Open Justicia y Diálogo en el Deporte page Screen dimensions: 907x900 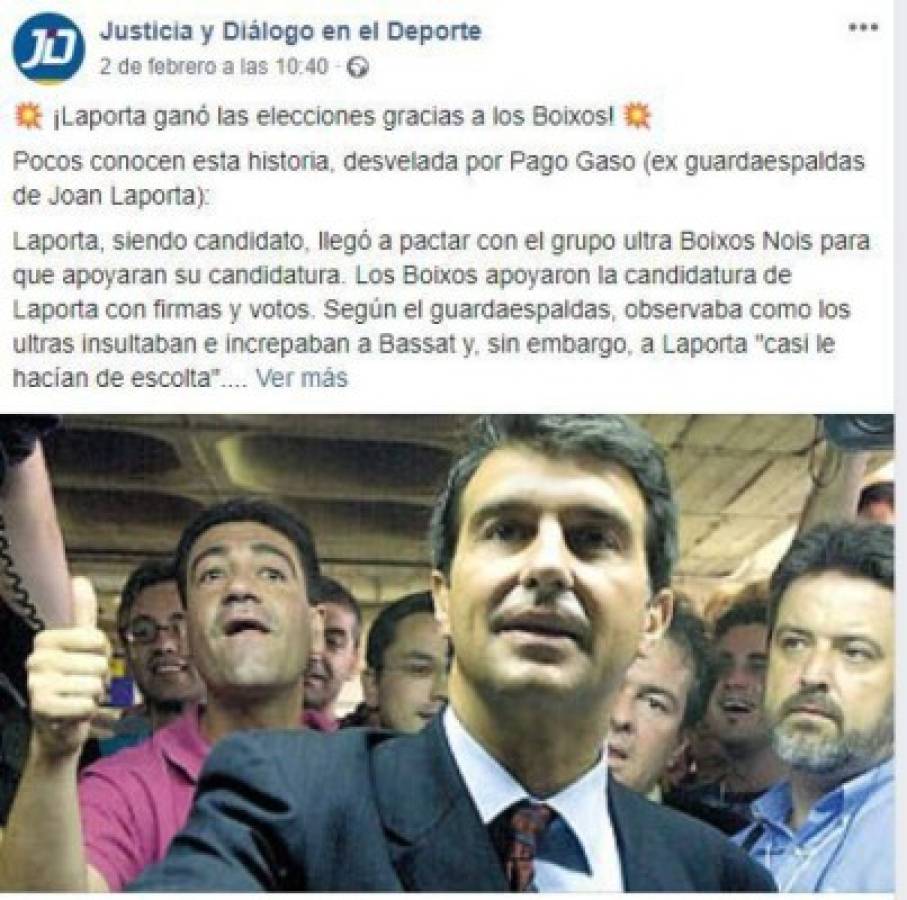pos(290,32)
